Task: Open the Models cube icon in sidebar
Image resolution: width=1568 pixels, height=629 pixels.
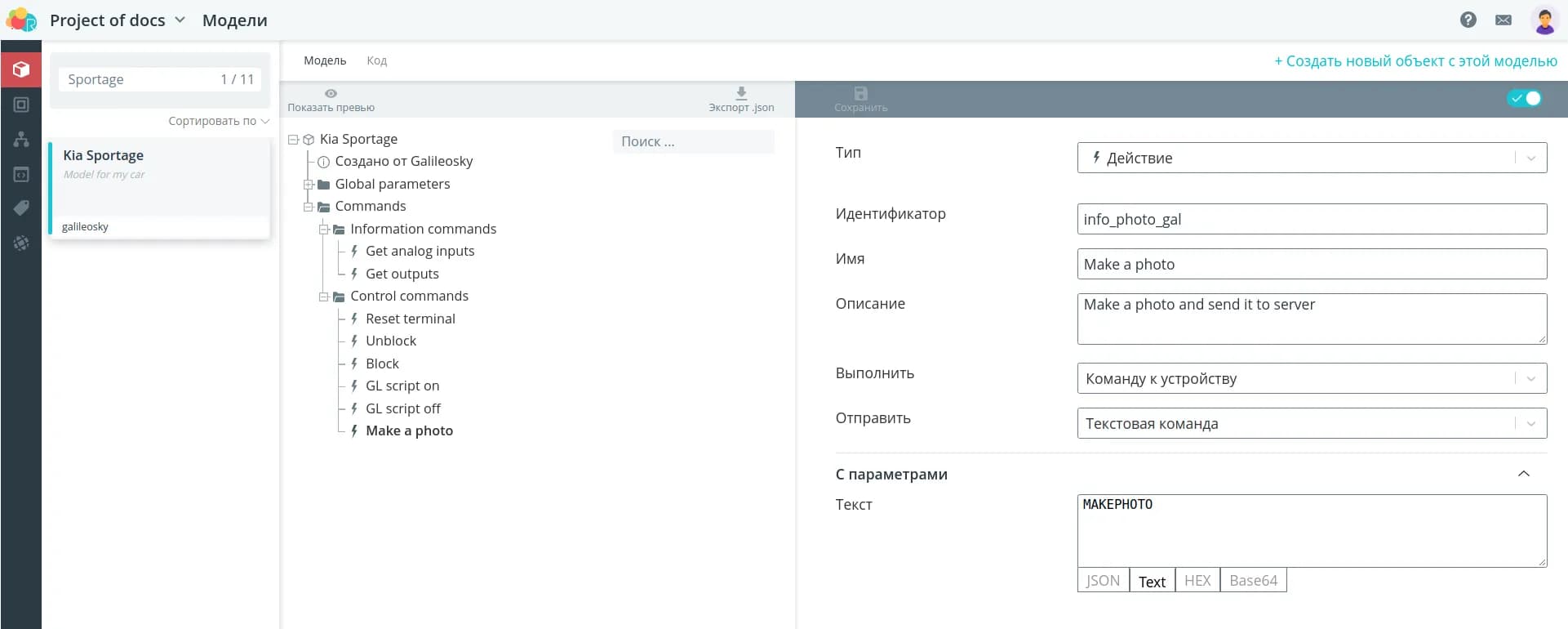Action: click(x=21, y=69)
